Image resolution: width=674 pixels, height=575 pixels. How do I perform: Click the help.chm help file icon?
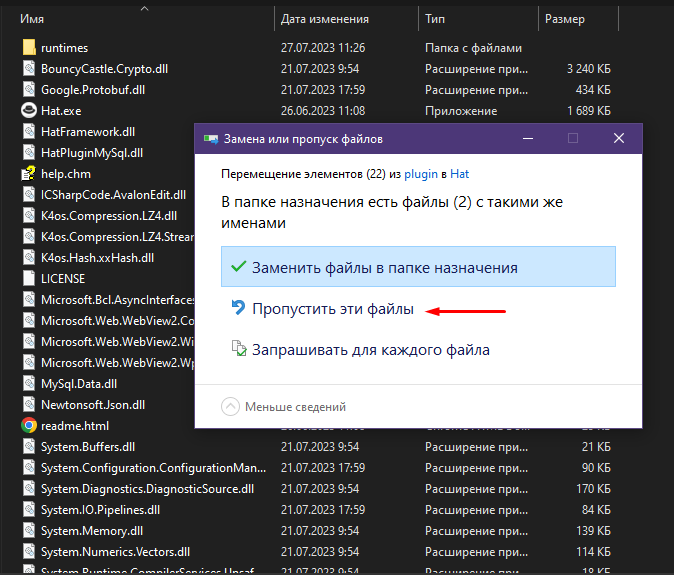(29, 173)
